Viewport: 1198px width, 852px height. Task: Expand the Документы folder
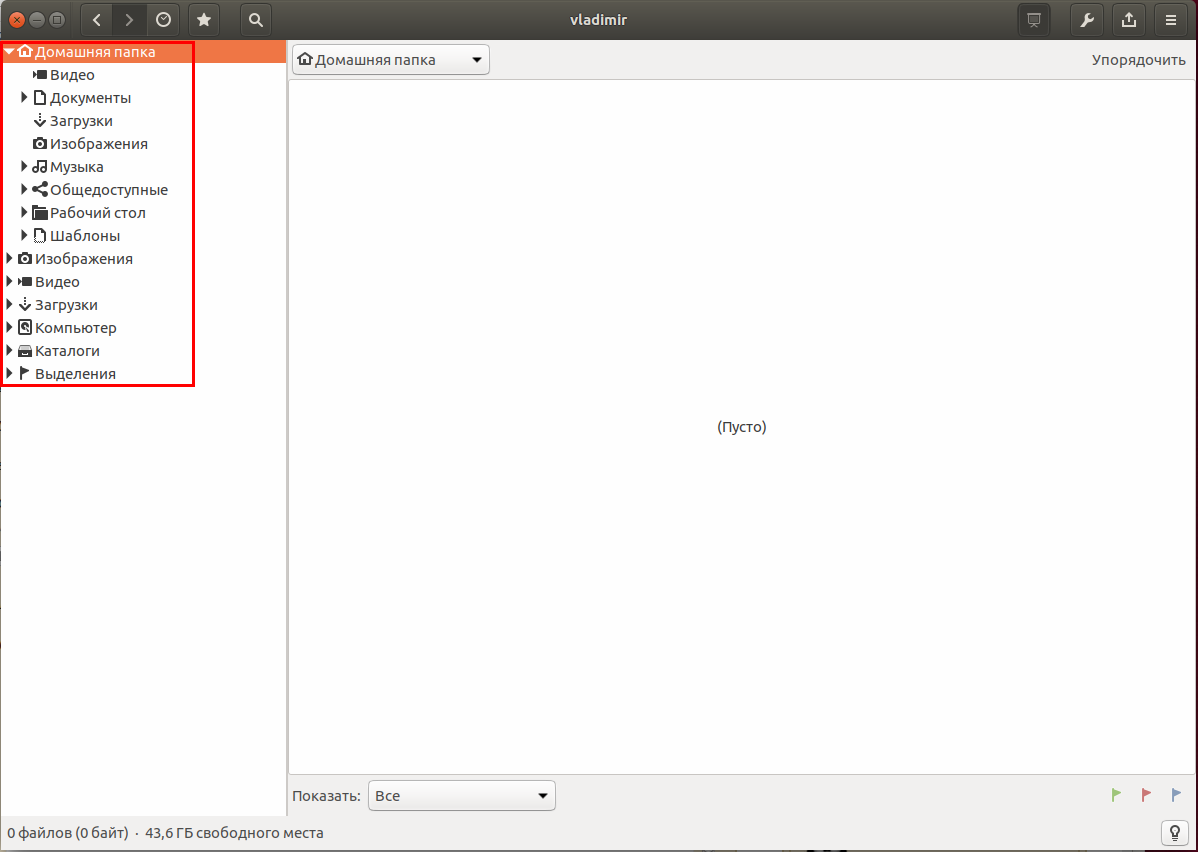click(x=24, y=98)
